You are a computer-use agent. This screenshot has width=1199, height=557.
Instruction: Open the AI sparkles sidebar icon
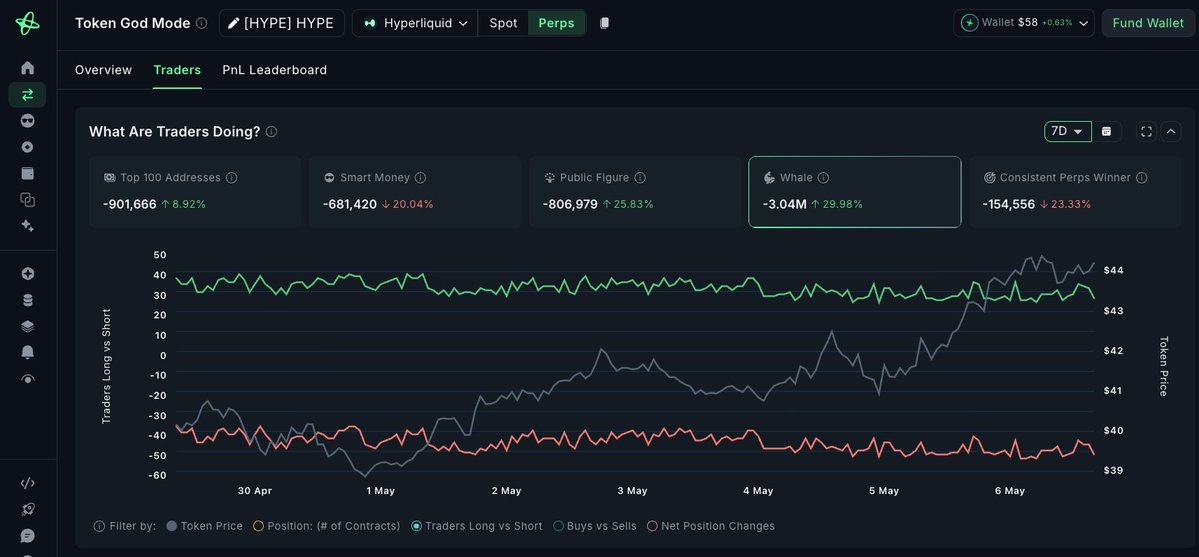click(28, 226)
